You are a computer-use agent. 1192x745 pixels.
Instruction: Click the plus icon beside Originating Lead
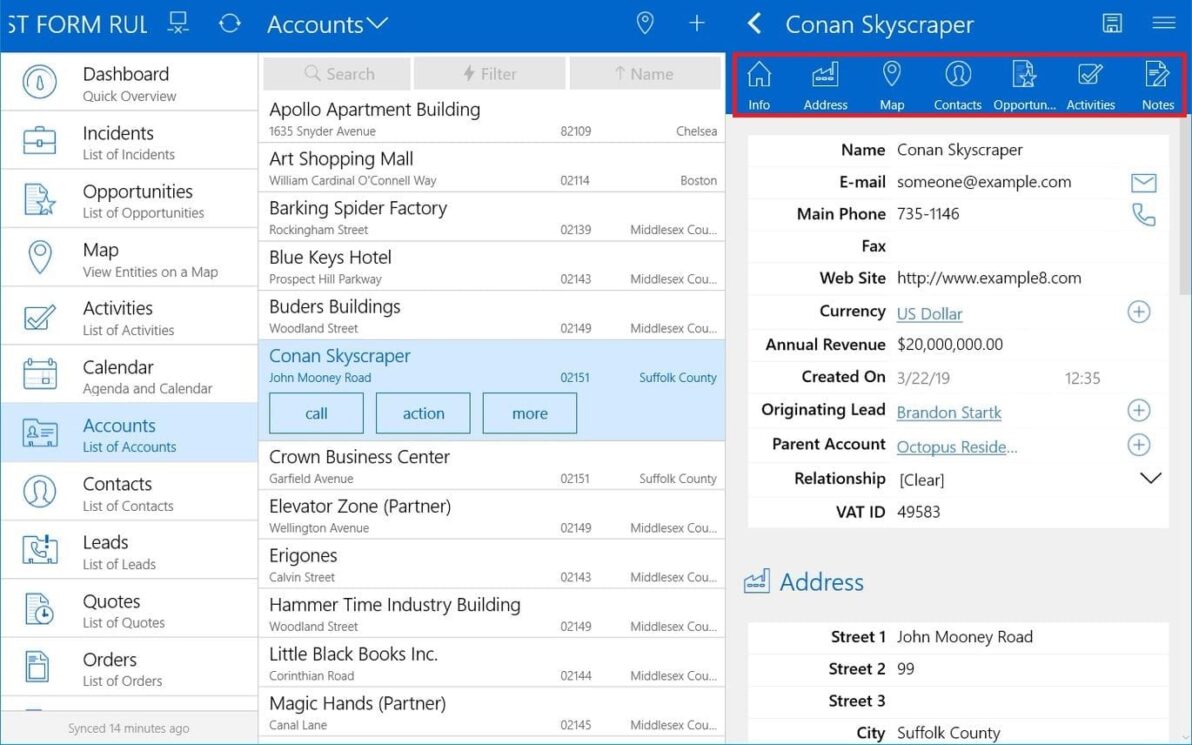point(1139,410)
